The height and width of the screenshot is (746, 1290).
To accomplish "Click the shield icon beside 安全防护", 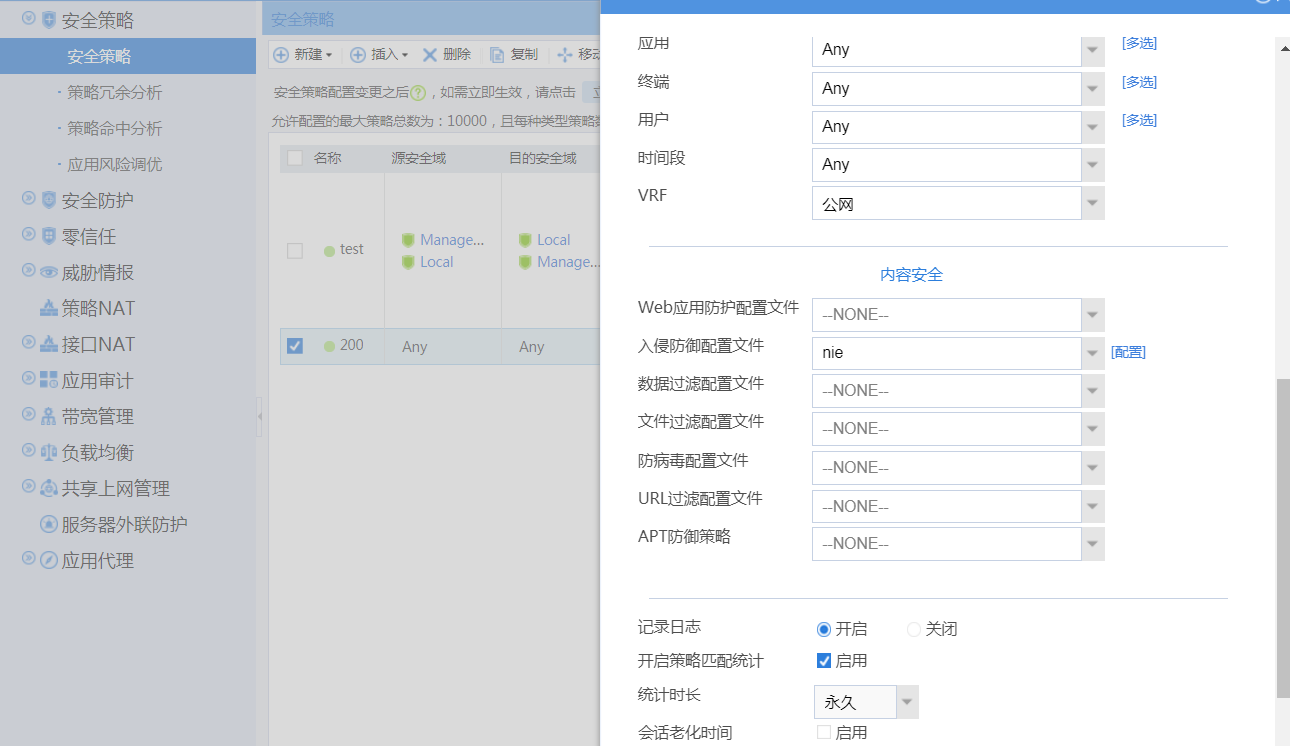I will 49,200.
